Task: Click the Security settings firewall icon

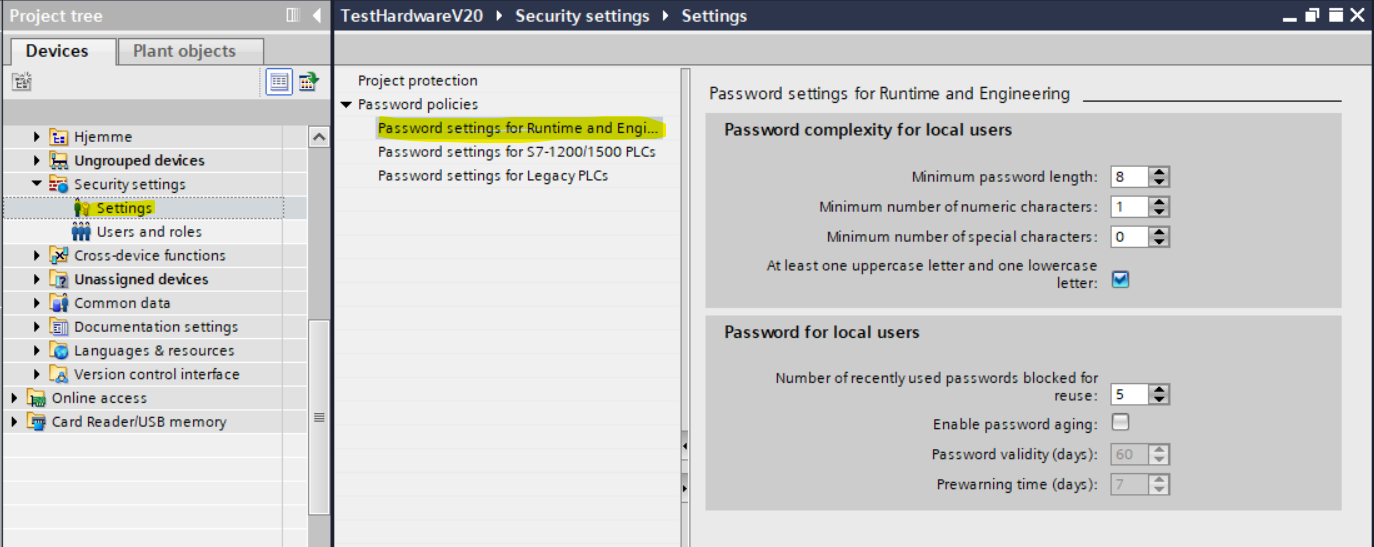Action: point(59,185)
